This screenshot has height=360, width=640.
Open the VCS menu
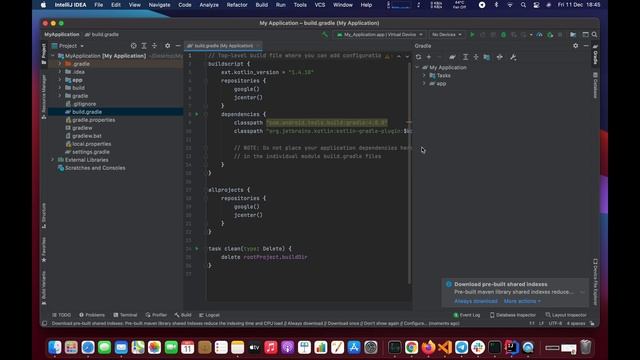click(320, 5)
